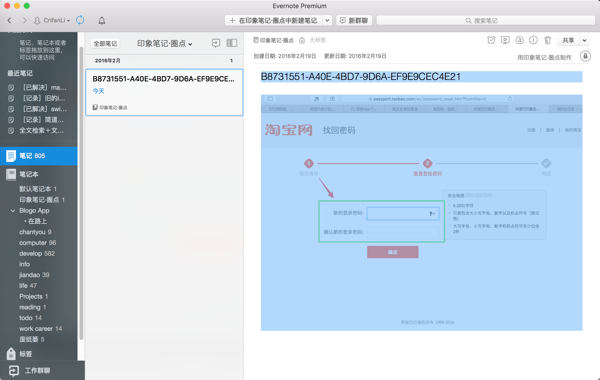Click the lock icon in note header
Screen dimensions: 600x380
point(585,56)
